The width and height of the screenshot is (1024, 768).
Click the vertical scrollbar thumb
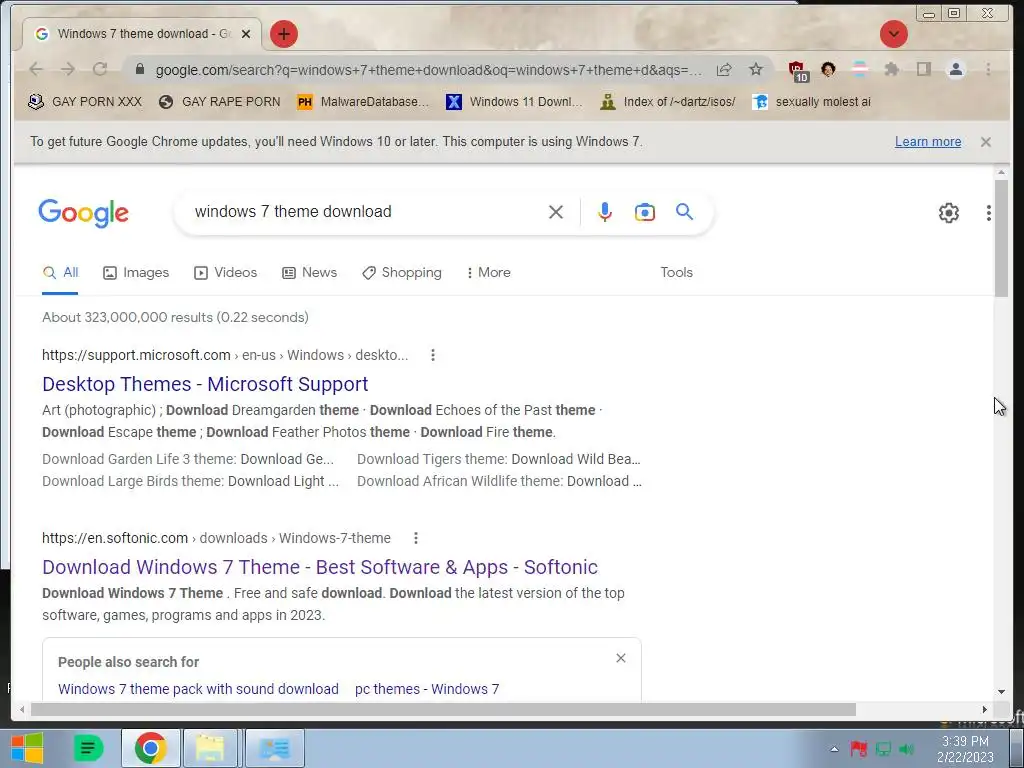[1001, 238]
